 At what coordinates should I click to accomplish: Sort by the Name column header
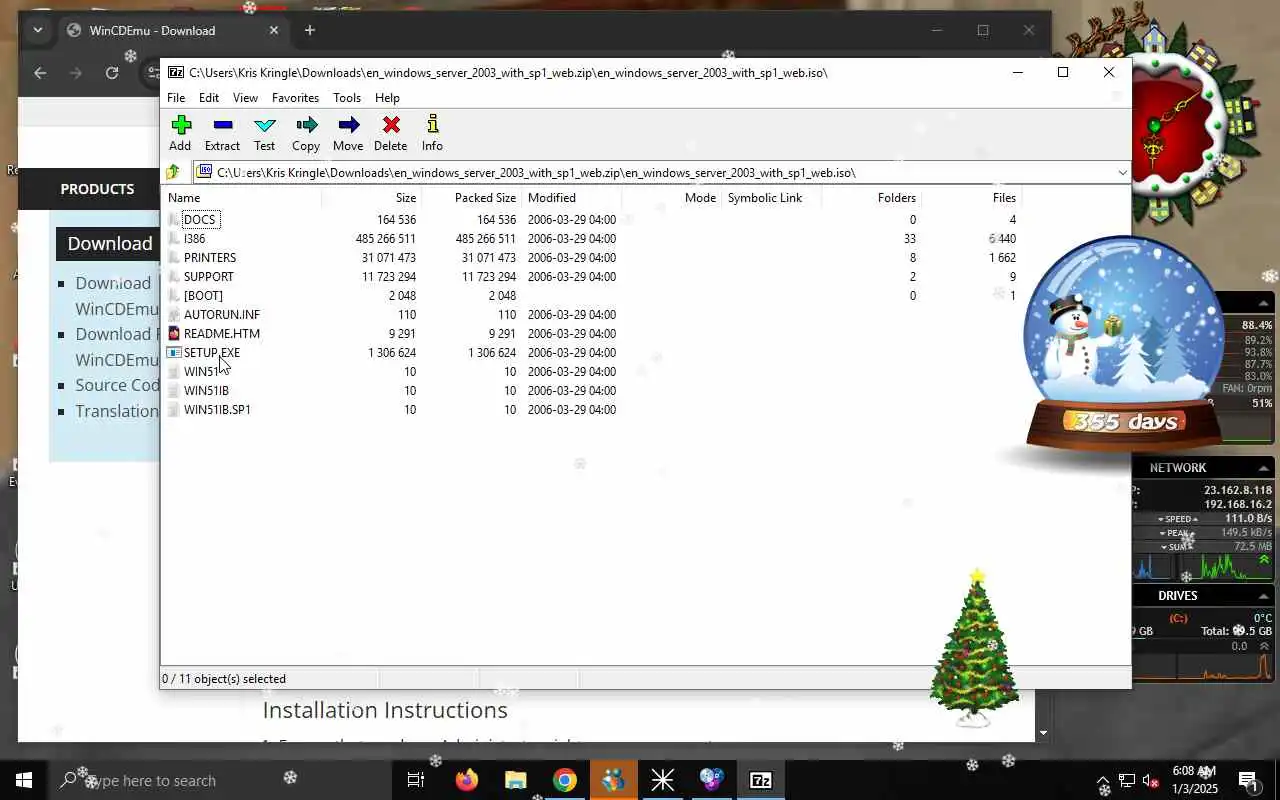(x=241, y=197)
